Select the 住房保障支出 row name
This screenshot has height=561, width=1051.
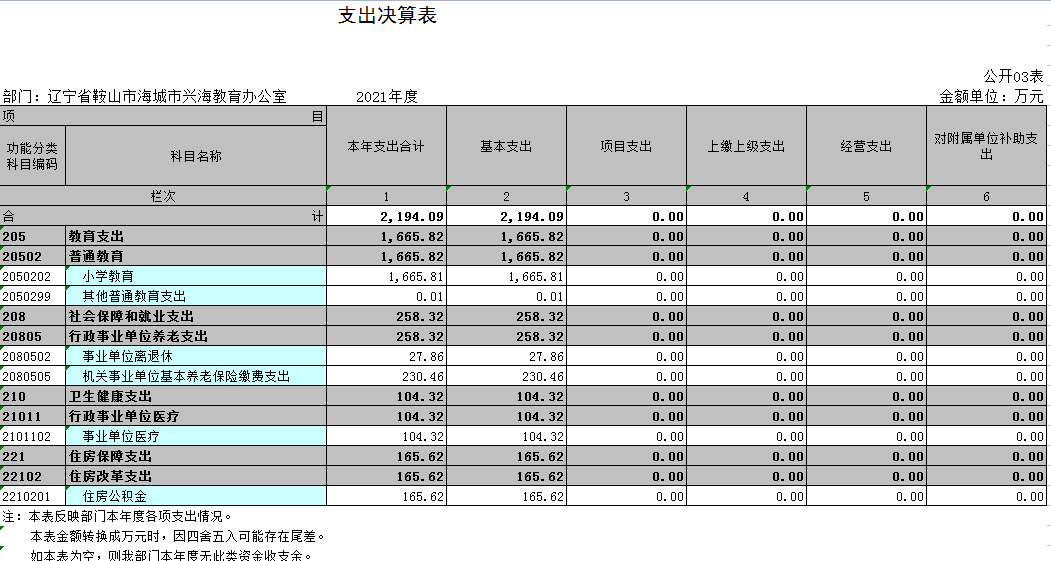pos(196,456)
